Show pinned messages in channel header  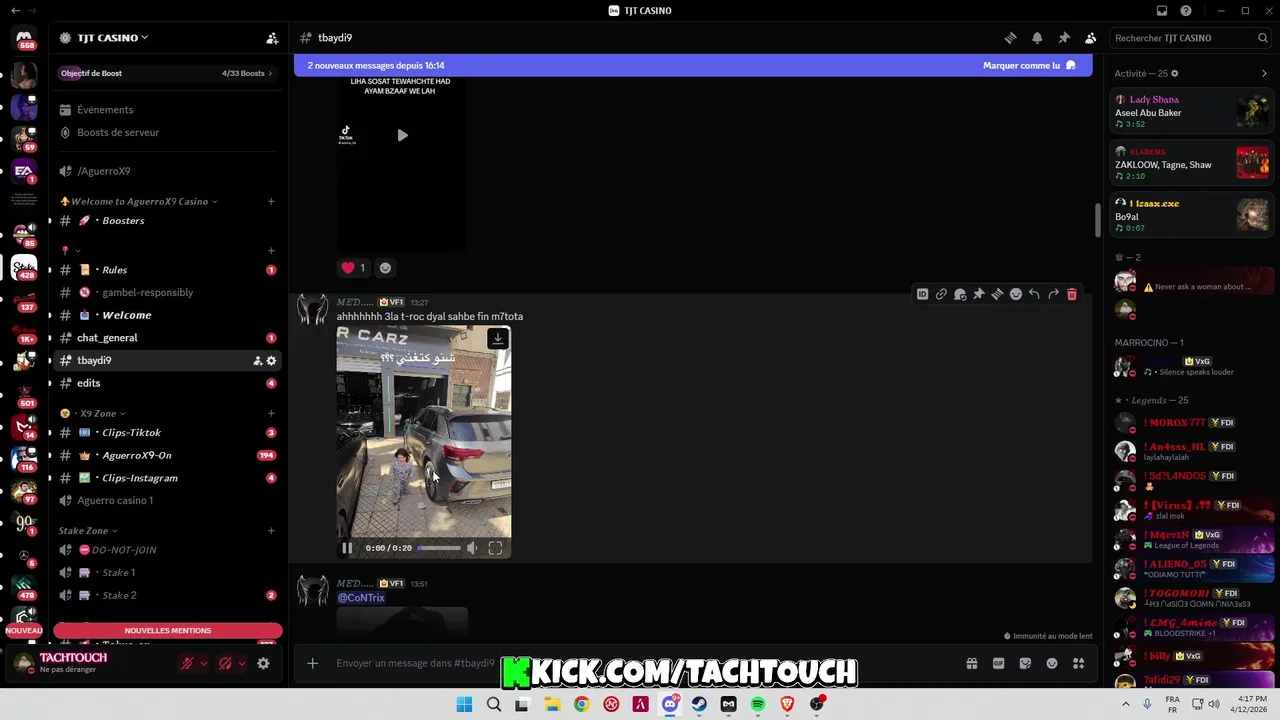click(1064, 38)
